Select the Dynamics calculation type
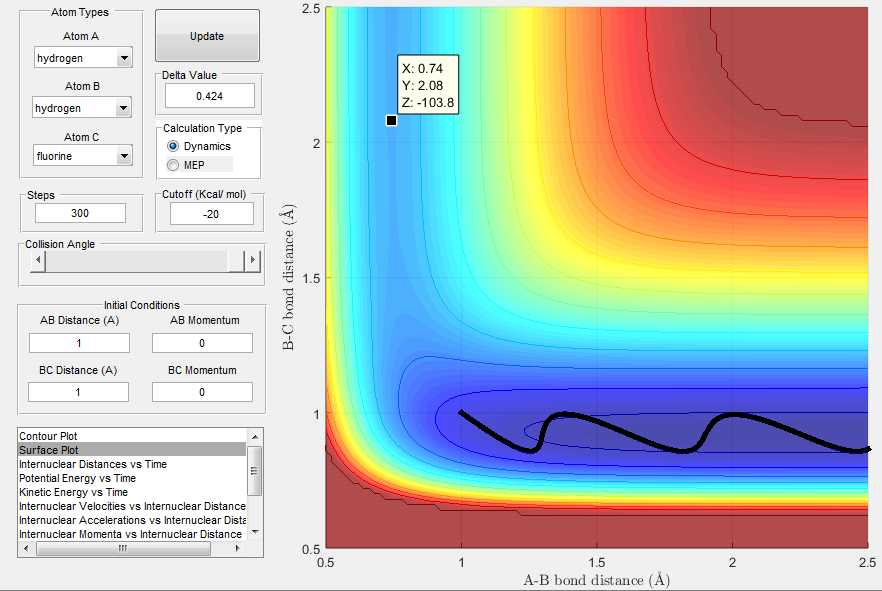 173,146
